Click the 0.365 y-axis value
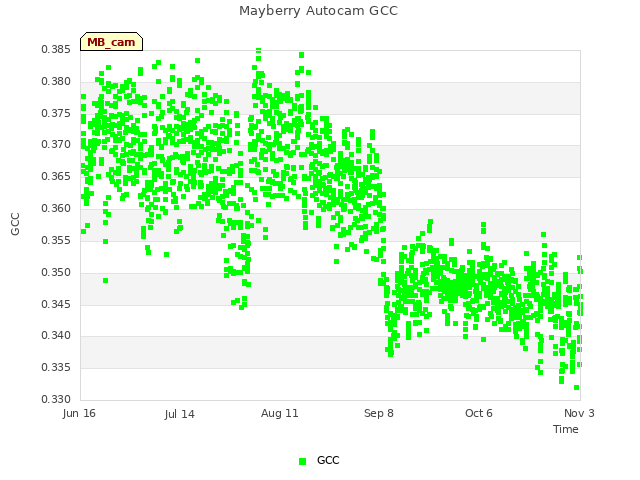 [x=56, y=176]
